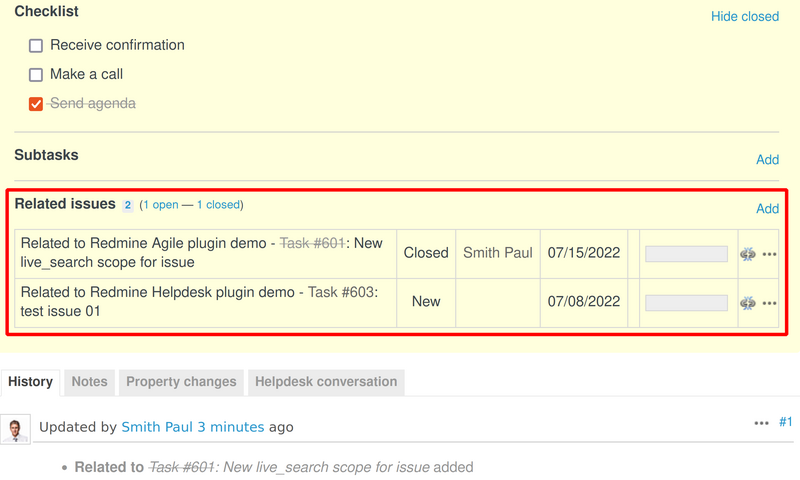Open Task #603 link in related issues
The width and height of the screenshot is (800, 480).
click(x=342, y=292)
